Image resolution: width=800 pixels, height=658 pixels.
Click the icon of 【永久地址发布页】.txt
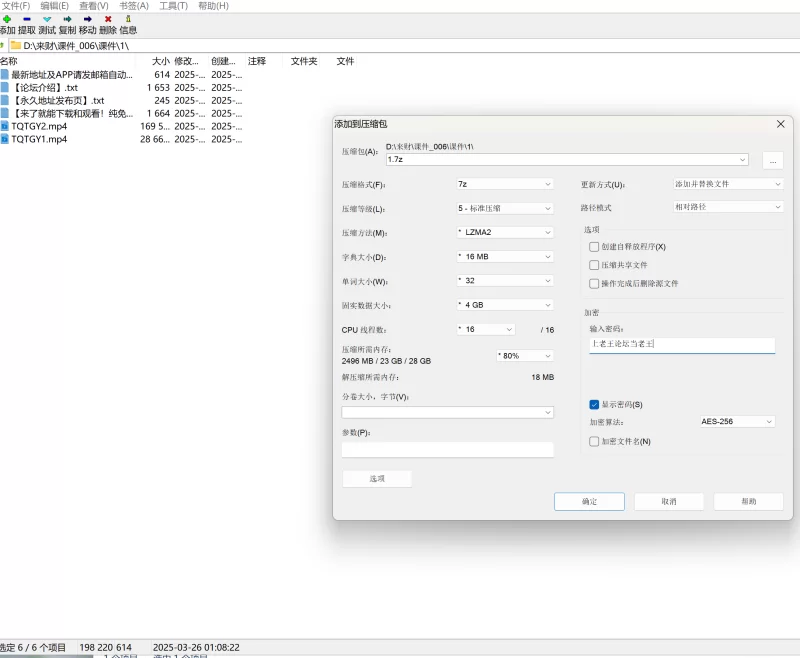point(5,100)
